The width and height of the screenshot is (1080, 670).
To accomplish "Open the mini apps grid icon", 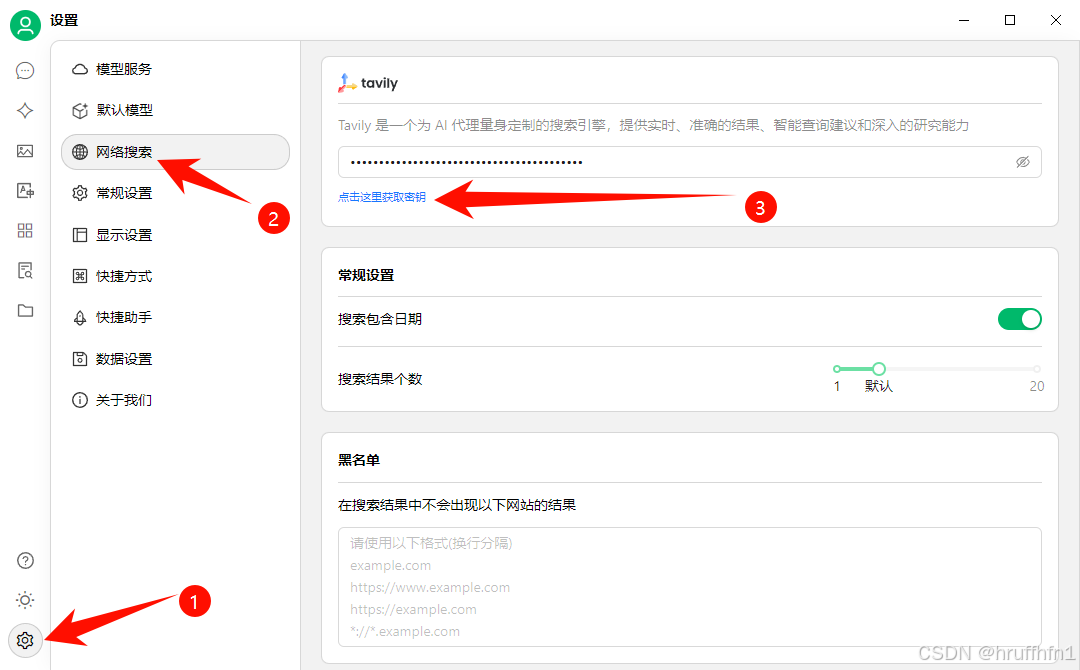I will pyautogui.click(x=25, y=231).
